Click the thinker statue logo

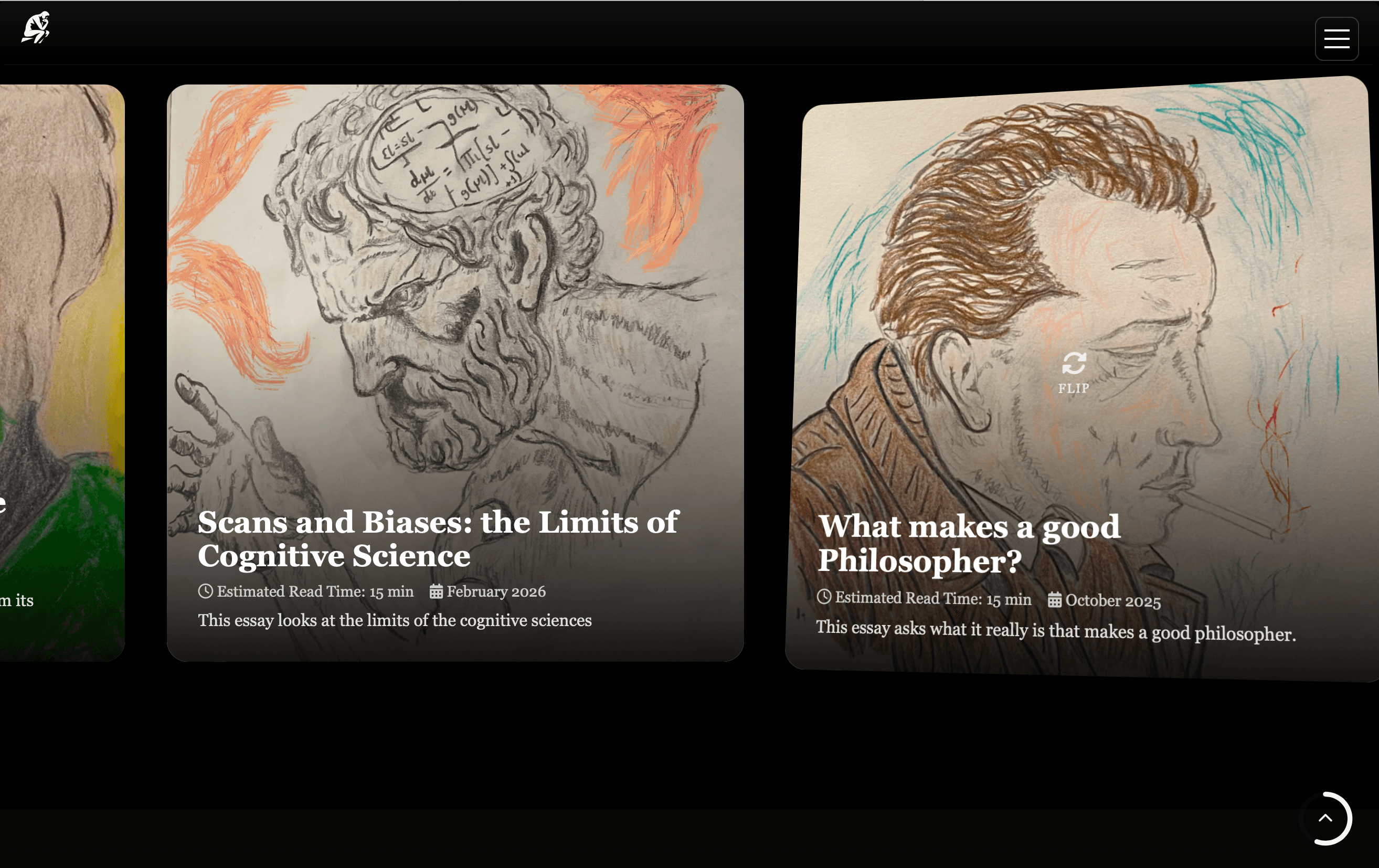pyautogui.click(x=36, y=27)
